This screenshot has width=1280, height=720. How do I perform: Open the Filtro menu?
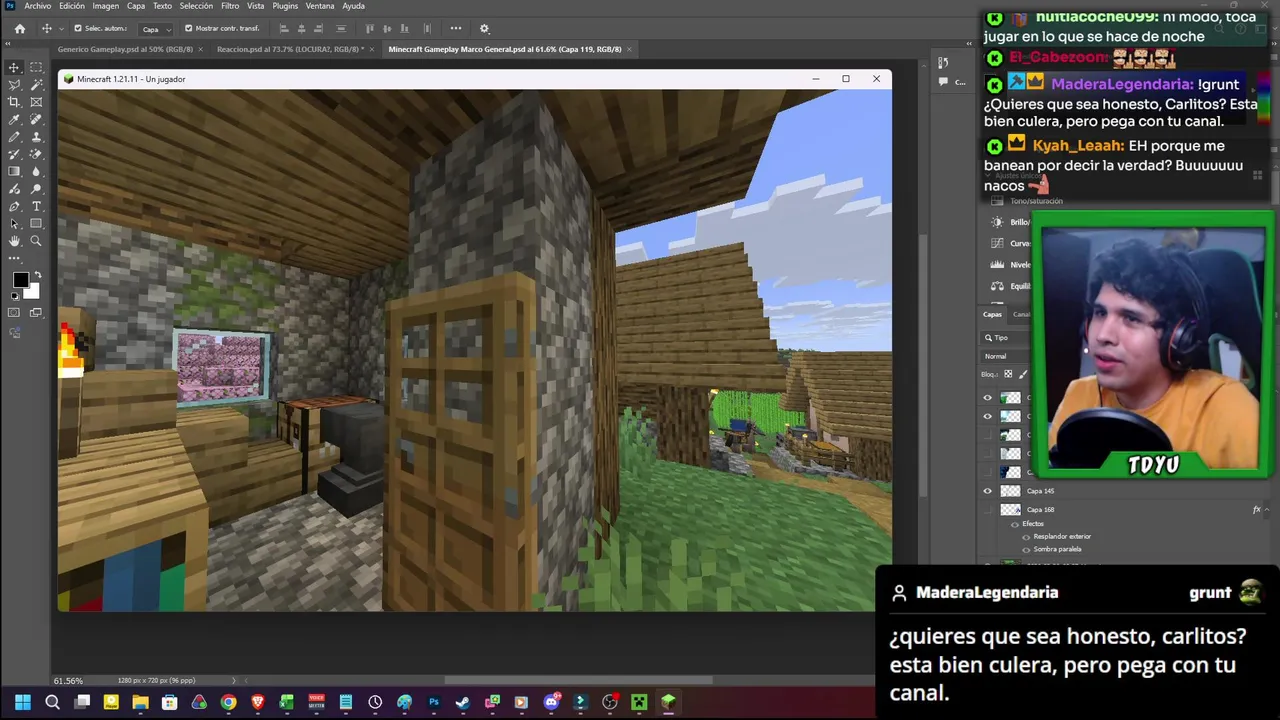[230, 6]
